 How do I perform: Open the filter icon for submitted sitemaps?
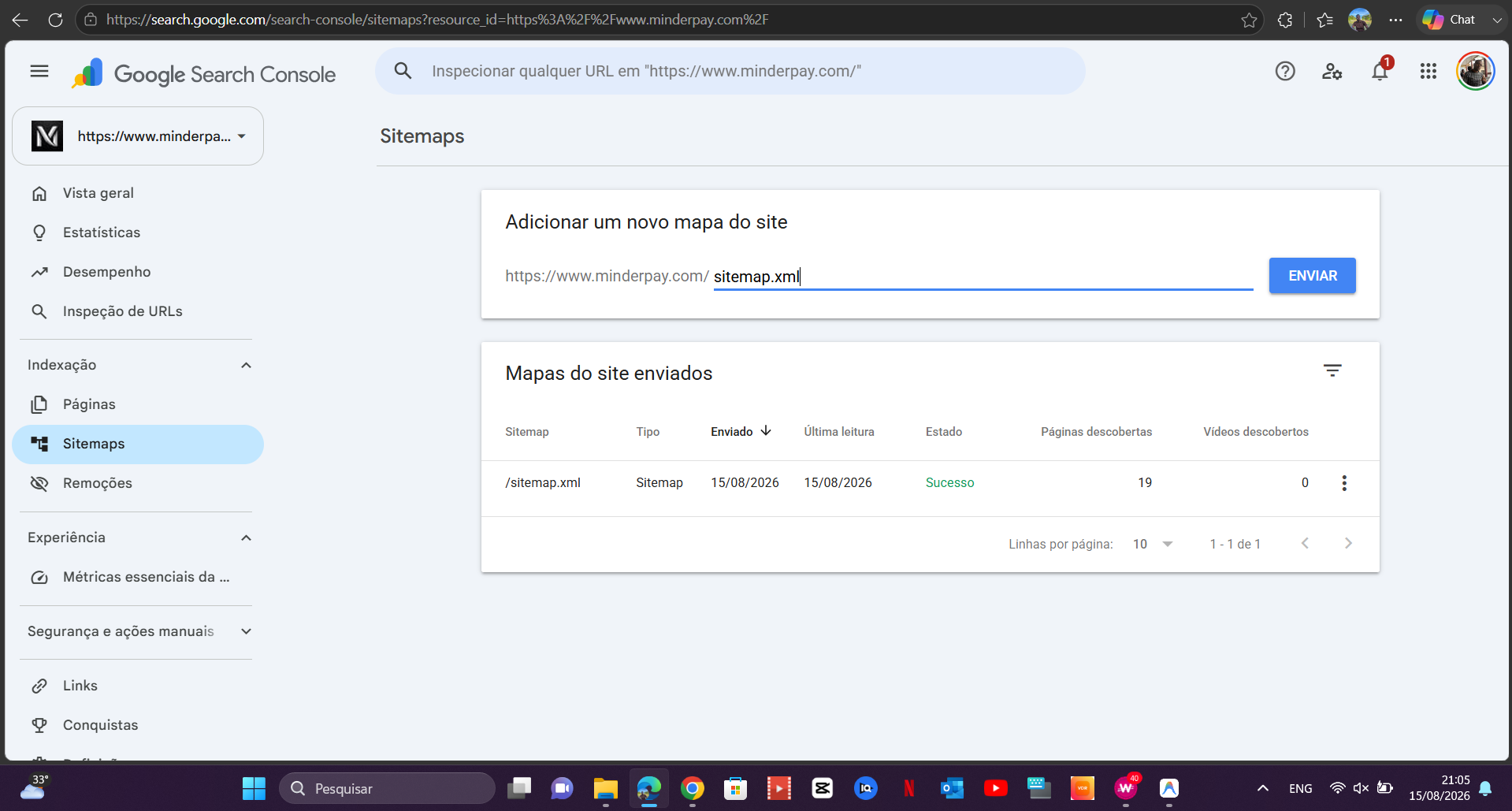pos(1332,370)
